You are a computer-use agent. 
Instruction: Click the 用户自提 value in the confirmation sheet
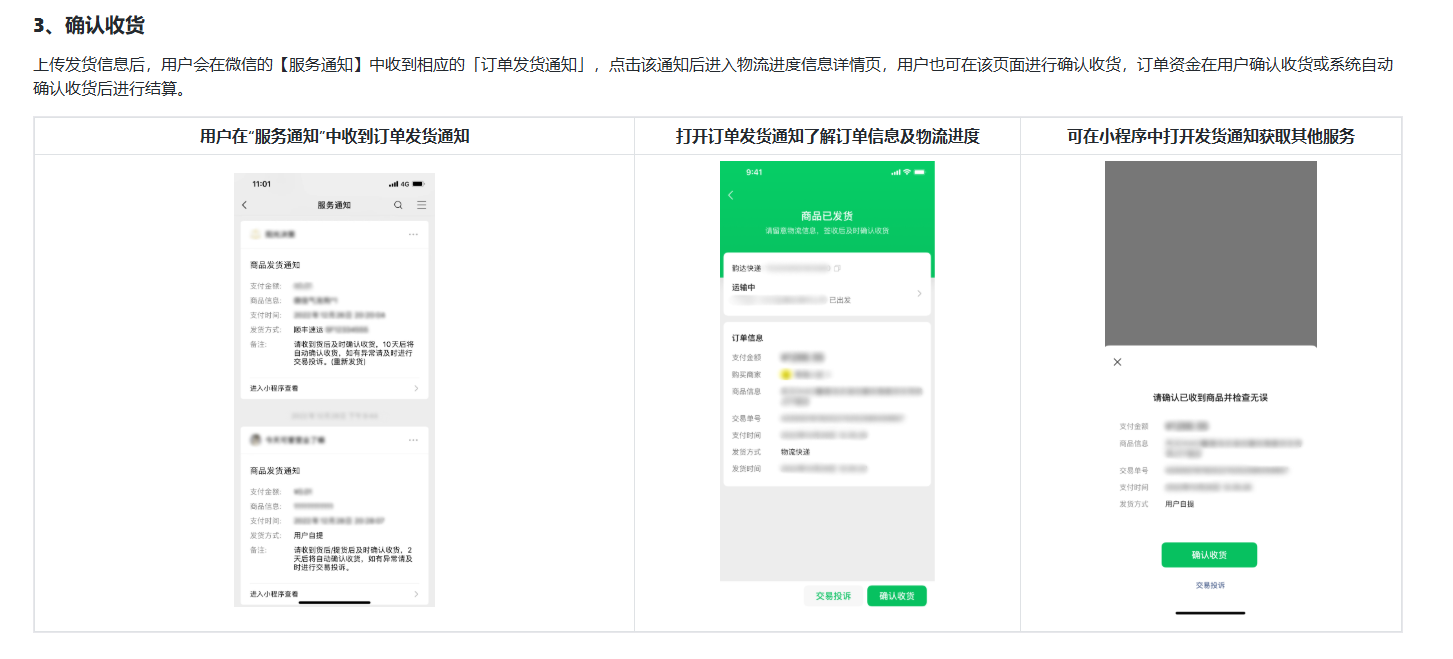pyautogui.click(x=1180, y=504)
